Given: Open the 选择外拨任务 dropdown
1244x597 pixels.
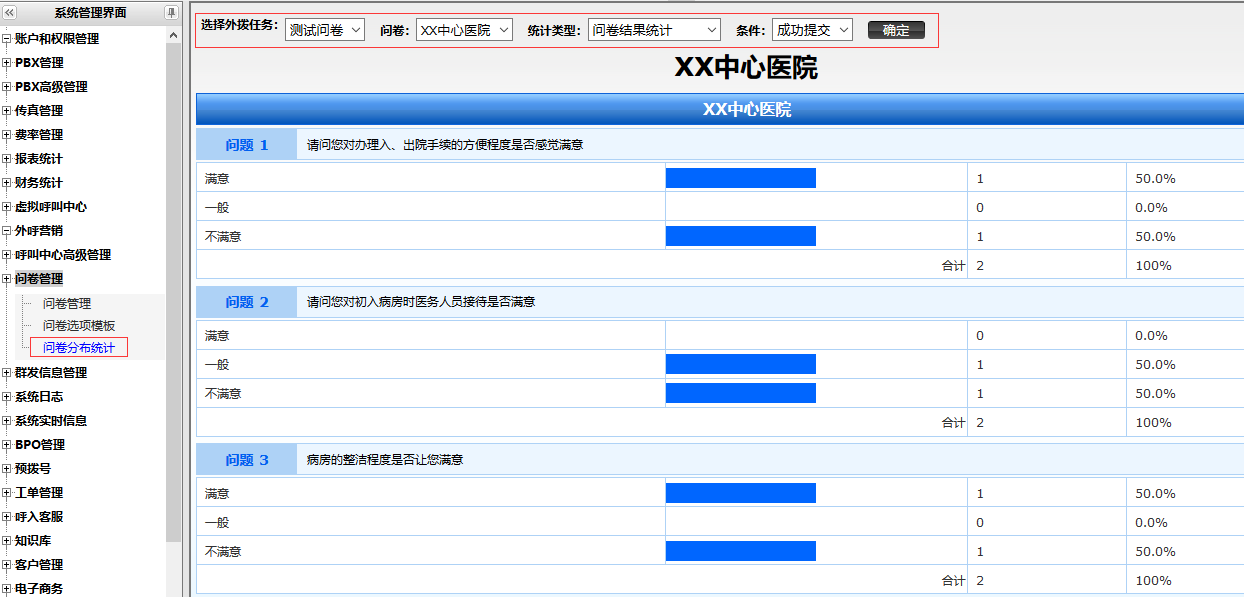Looking at the screenshot, I should [324, 30].
